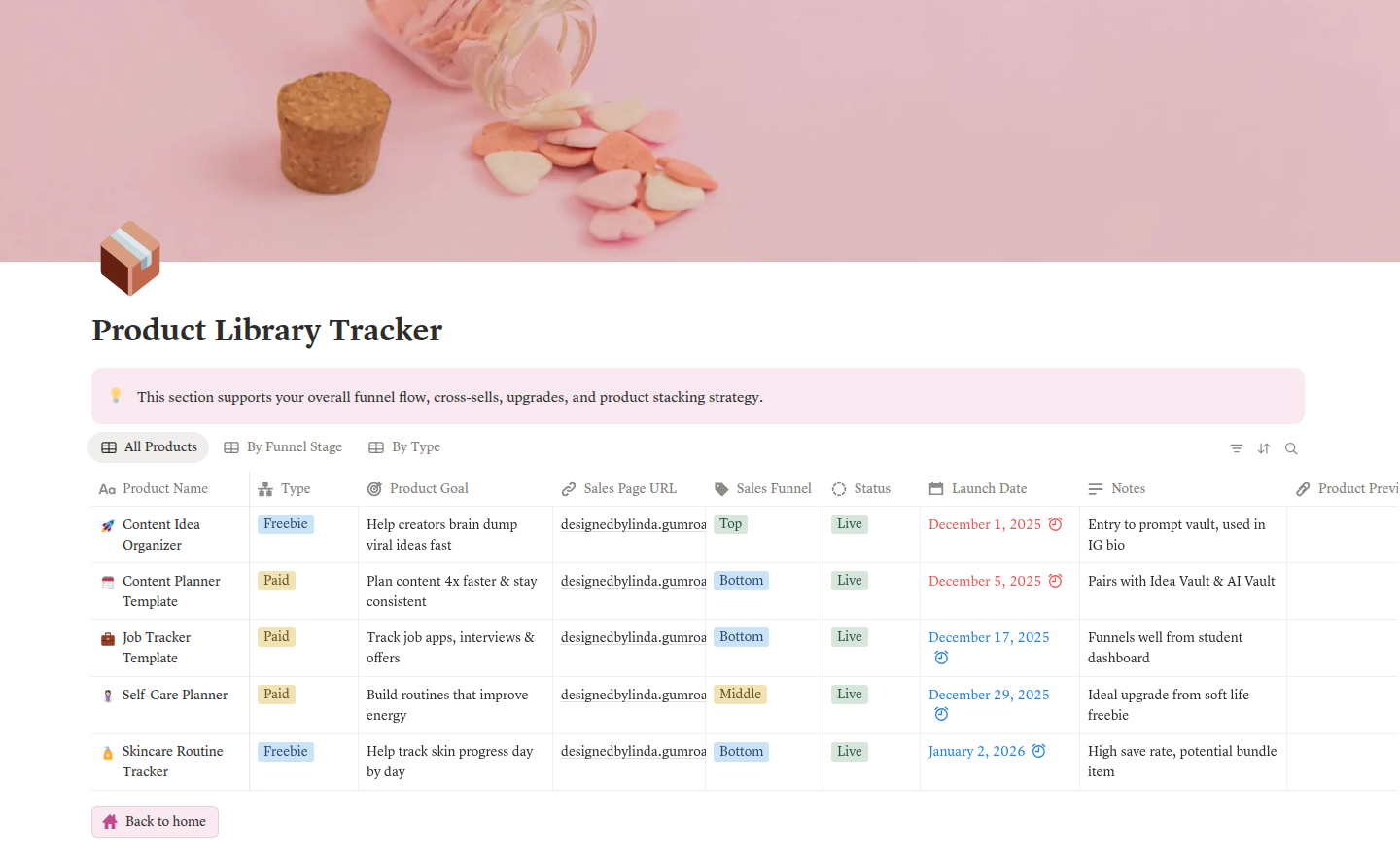
Task: Open the Skincare Routine Tracker row
Action: [x=173, y=762]
